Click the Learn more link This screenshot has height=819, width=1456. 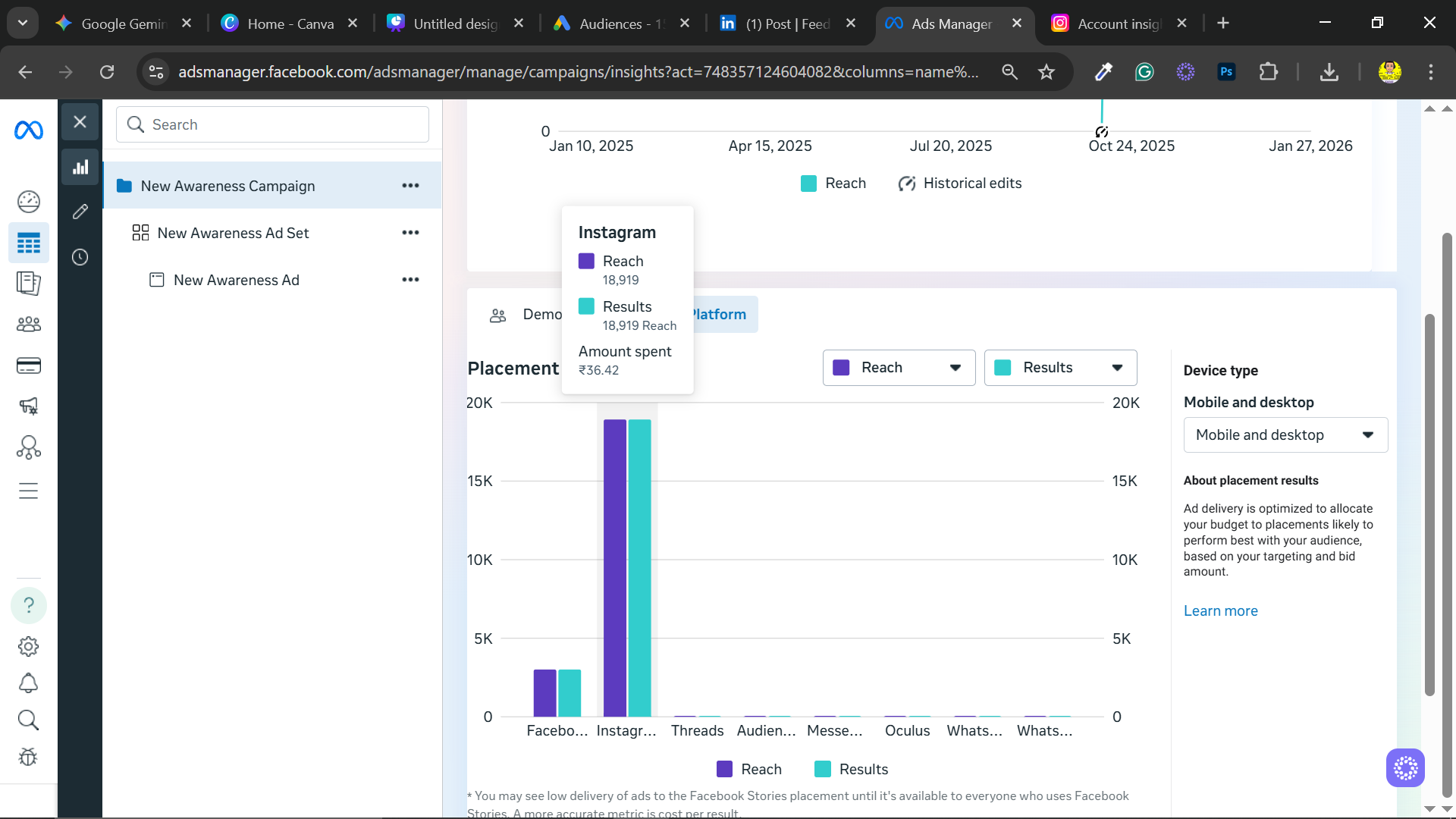click(1220, 611)
